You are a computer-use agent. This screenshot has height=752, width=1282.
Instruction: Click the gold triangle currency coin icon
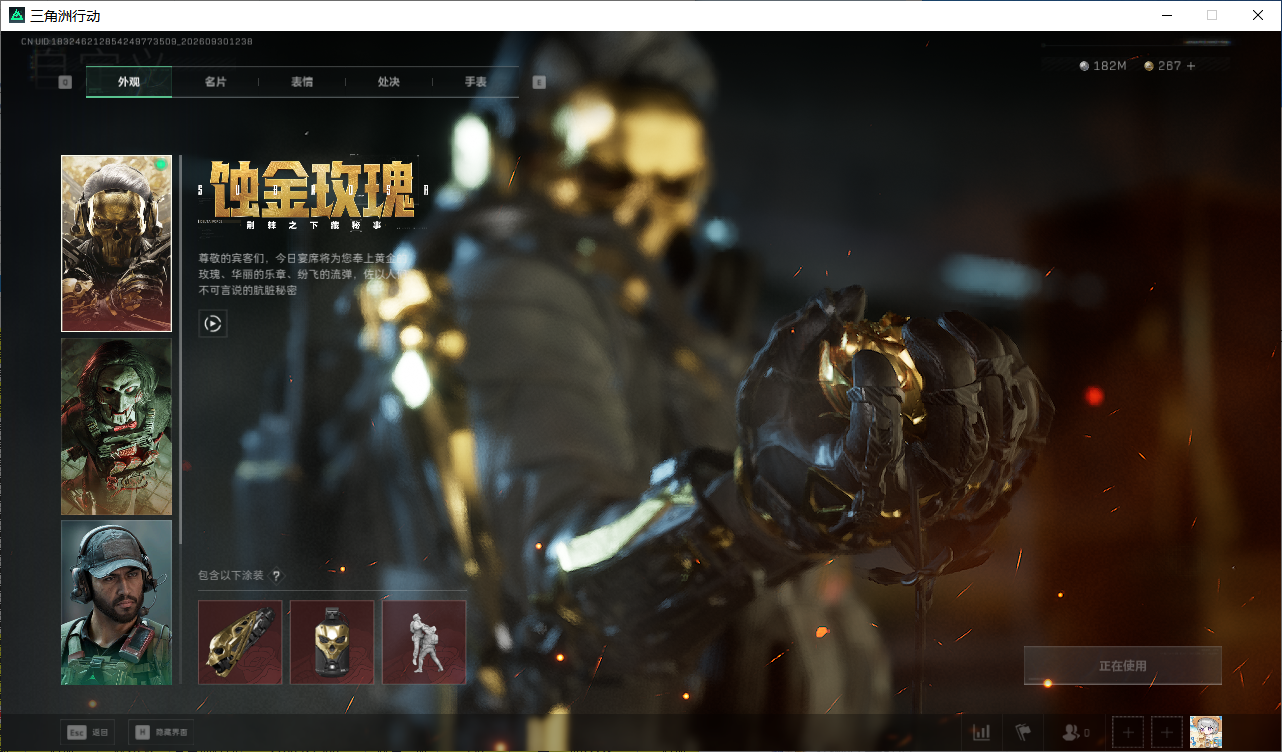click(x=1149, y=66)
